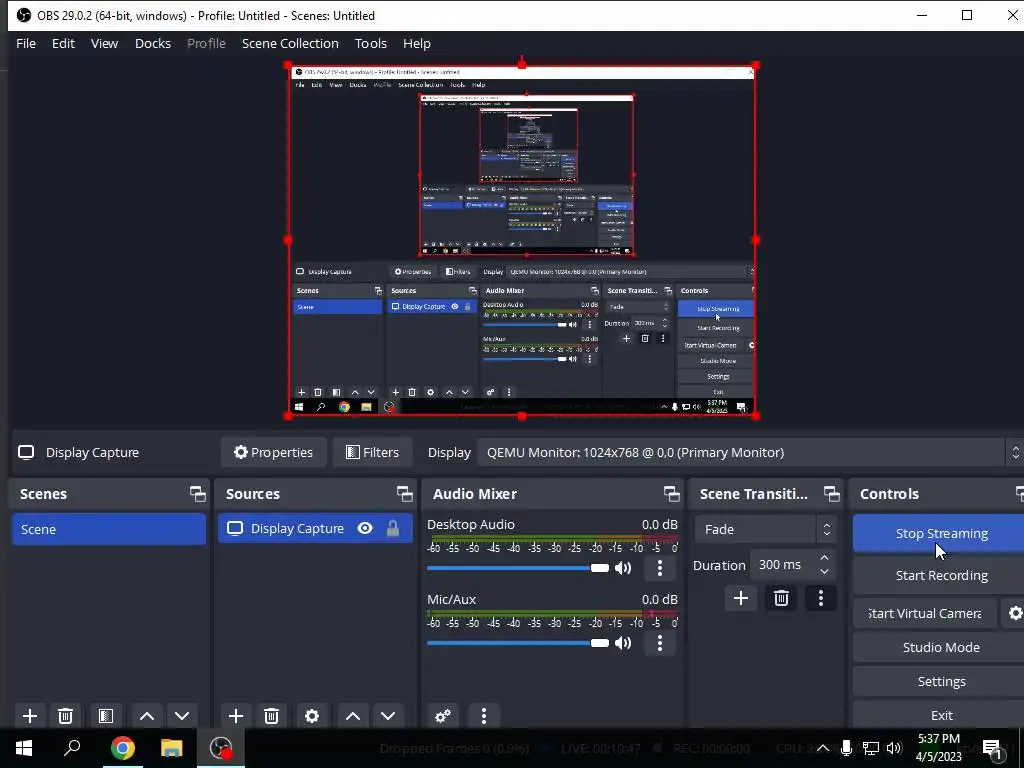This screenshot has width=1024, height=768.
Task: Remove scene transition trash icon
Action: [x=781, y=598]
